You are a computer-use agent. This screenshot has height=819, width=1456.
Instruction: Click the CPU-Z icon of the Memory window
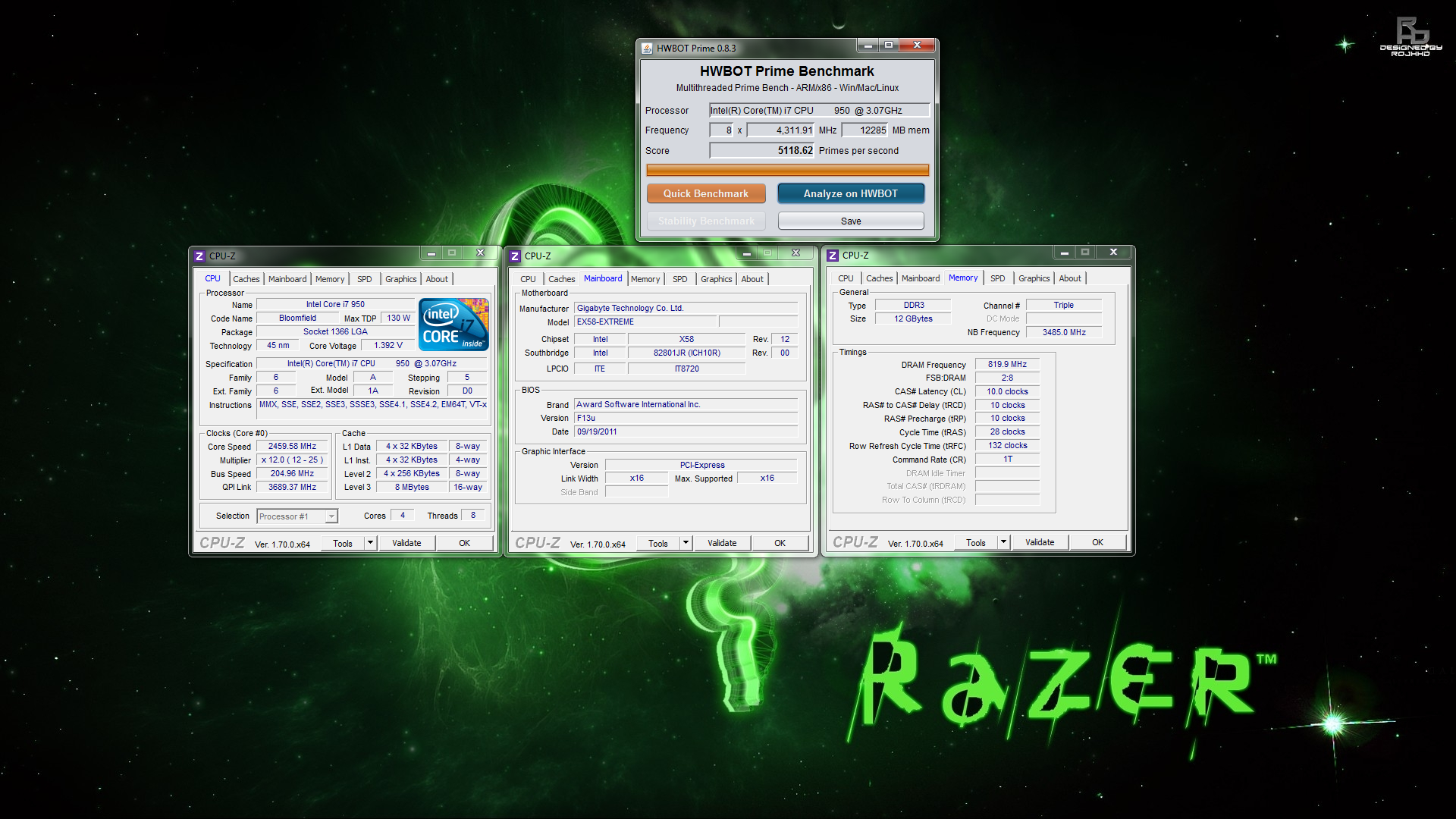[x=833, y=256]
